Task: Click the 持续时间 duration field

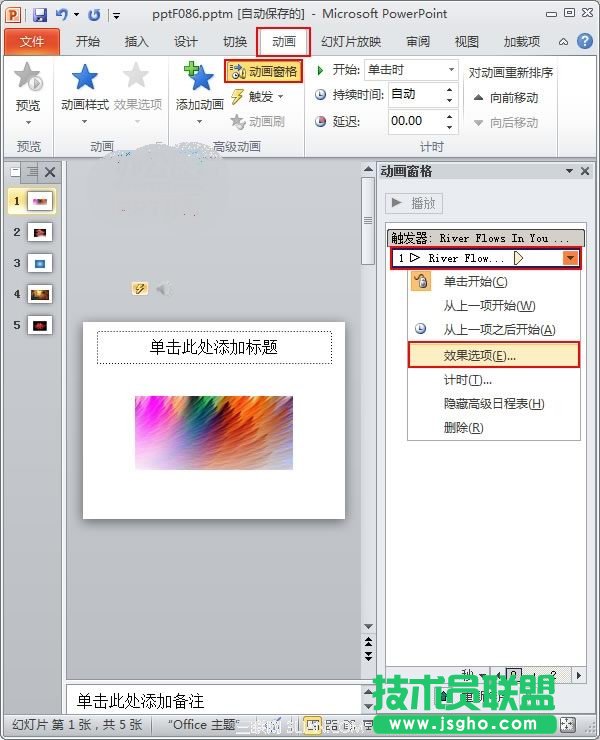Action: click(x=415, y=95)
